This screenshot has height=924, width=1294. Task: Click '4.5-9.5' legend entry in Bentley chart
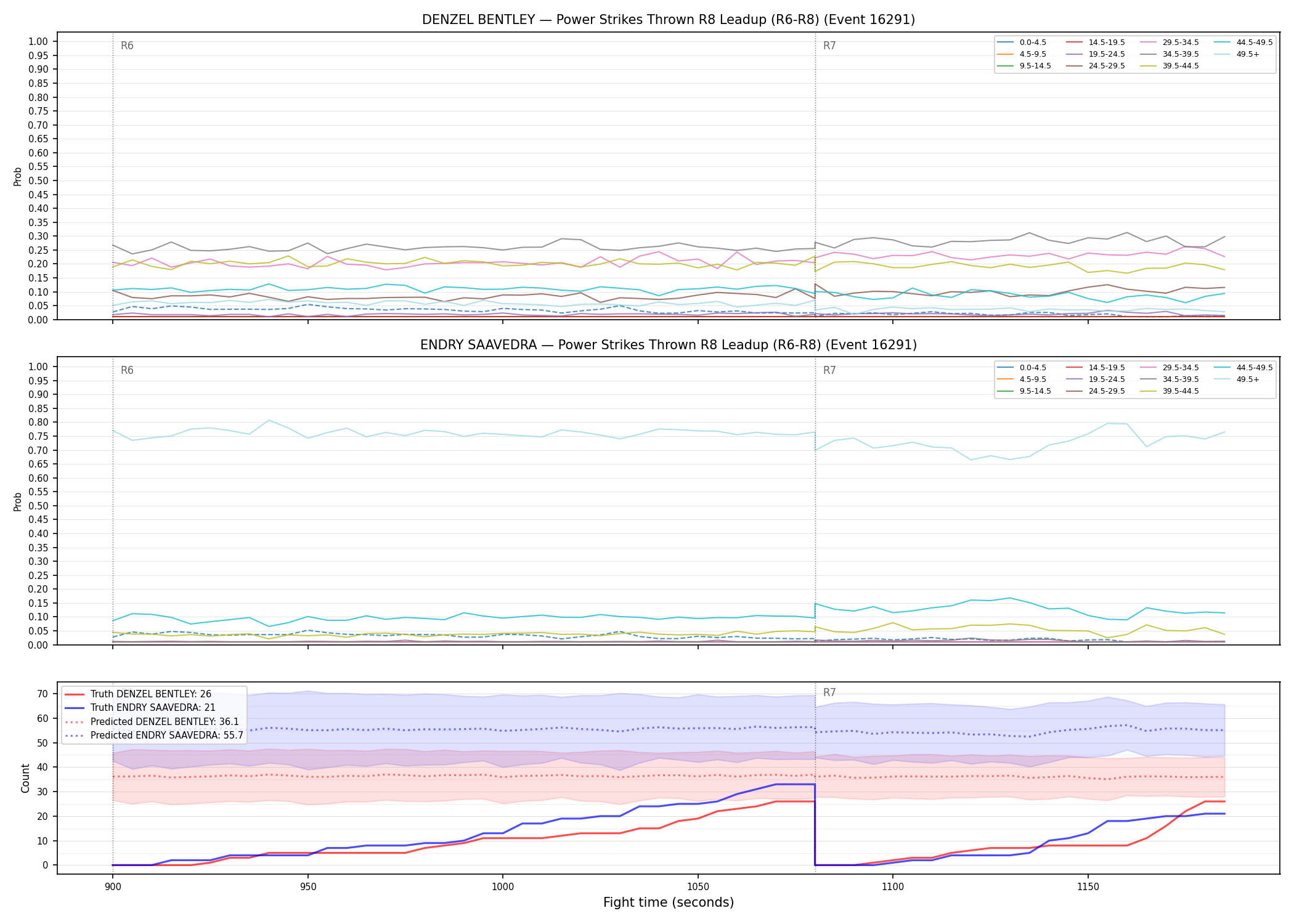[x=1022, y=54]
